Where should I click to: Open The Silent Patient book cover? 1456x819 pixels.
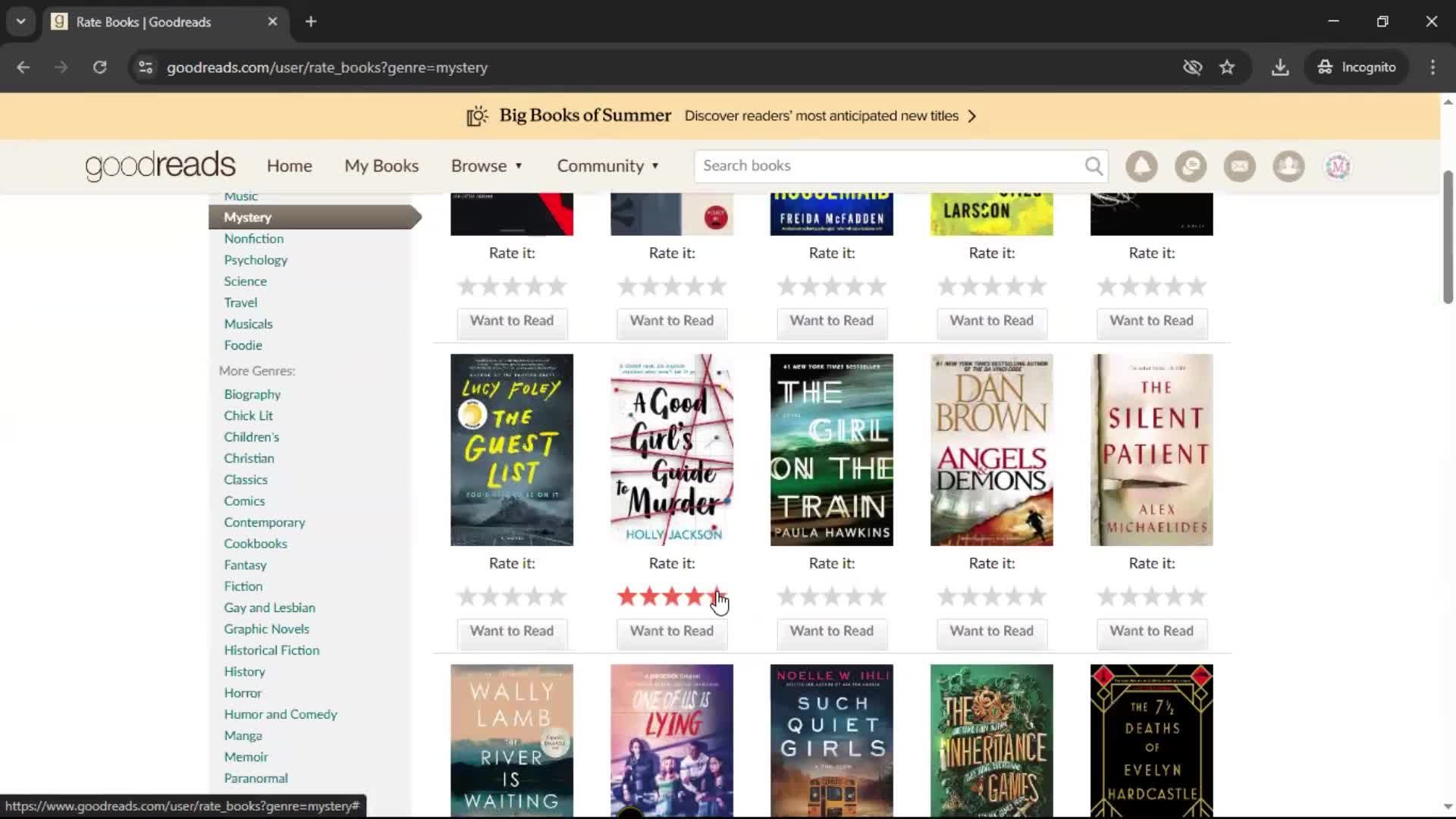pos(1152,450)
